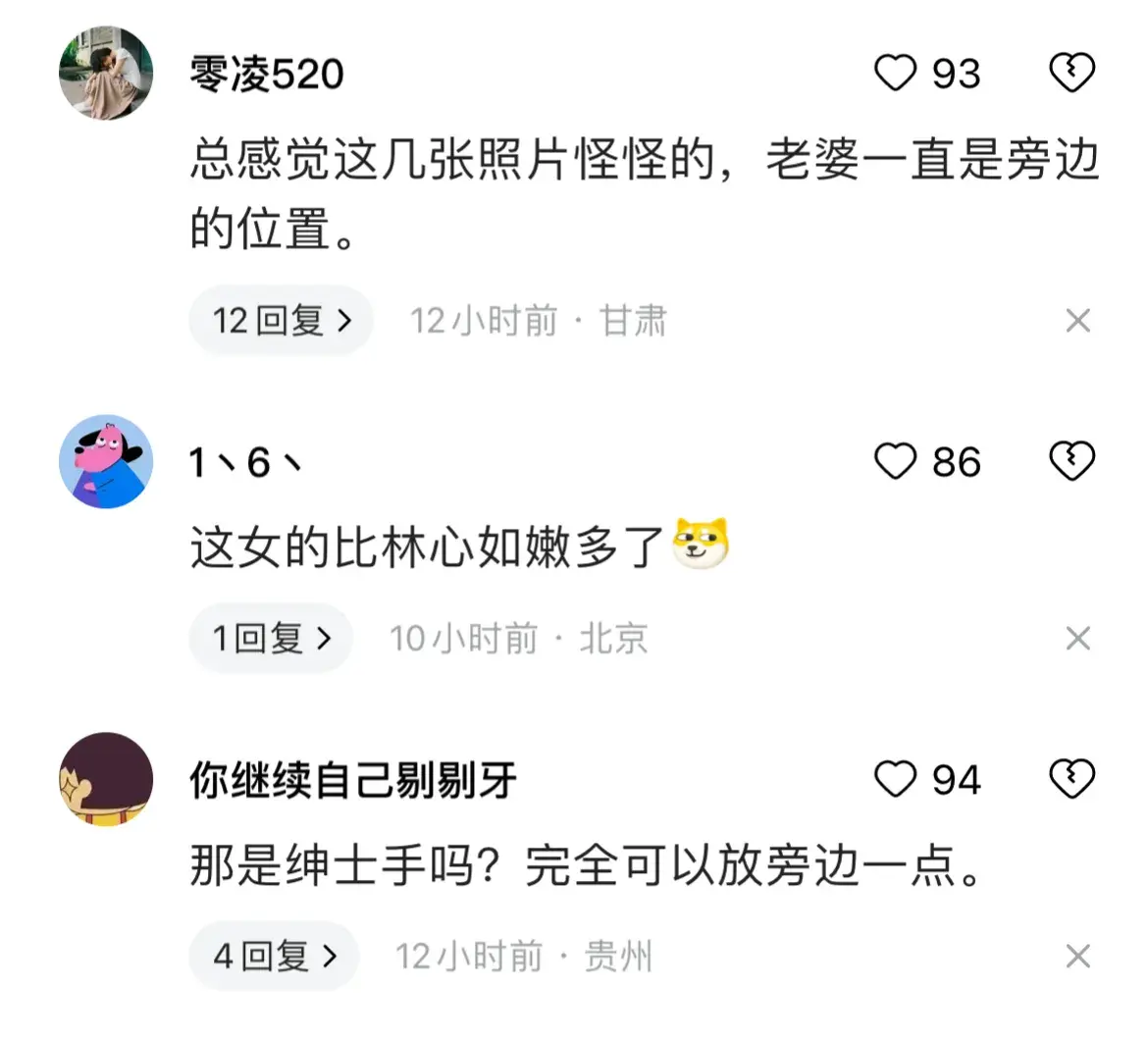
Task: Open 1、6、's cartoon avatar
Action: click(x=106, y=462)
